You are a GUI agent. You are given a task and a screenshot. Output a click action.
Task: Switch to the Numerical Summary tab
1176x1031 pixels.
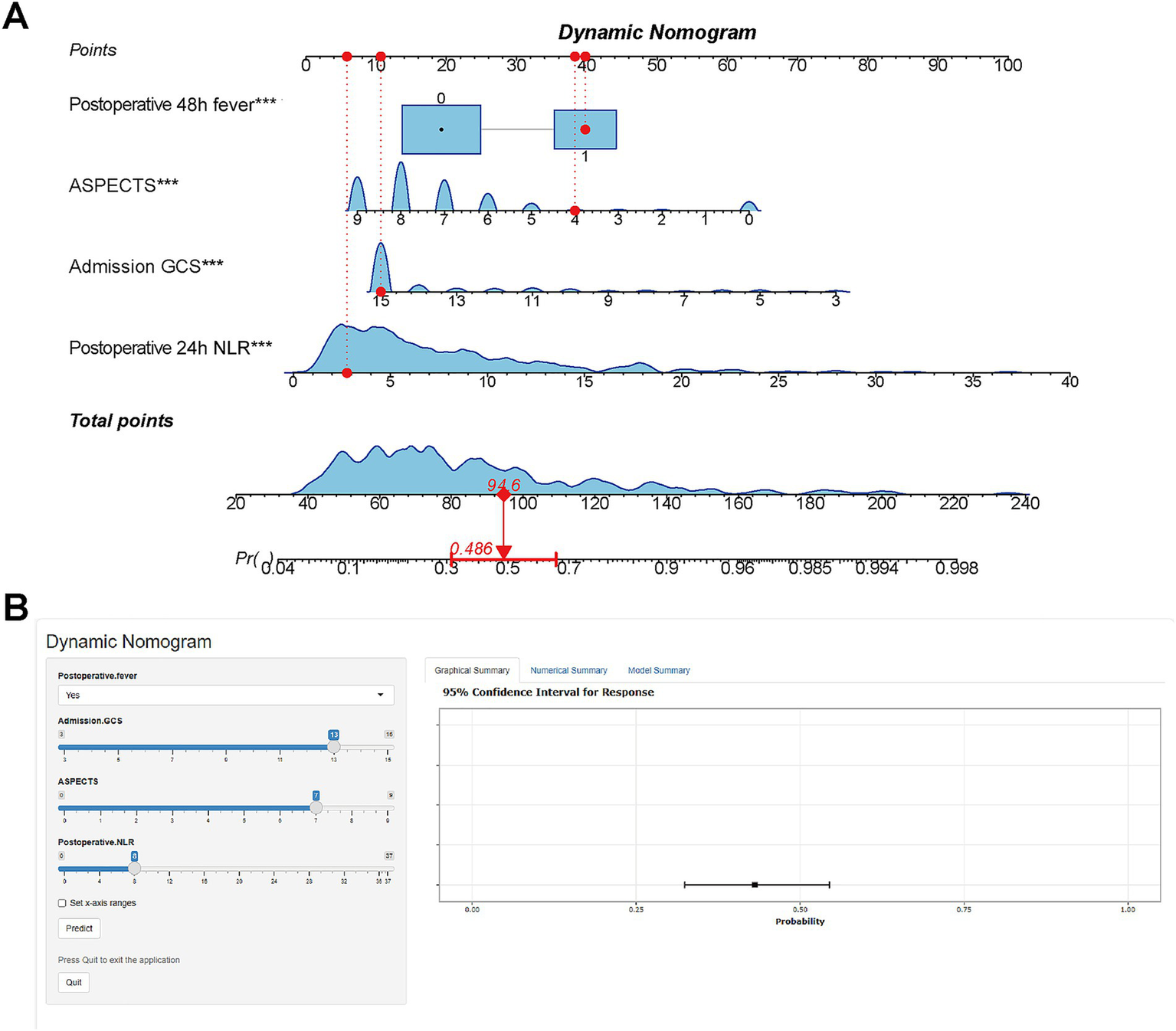pyautogui.click(x=568, y=670)
